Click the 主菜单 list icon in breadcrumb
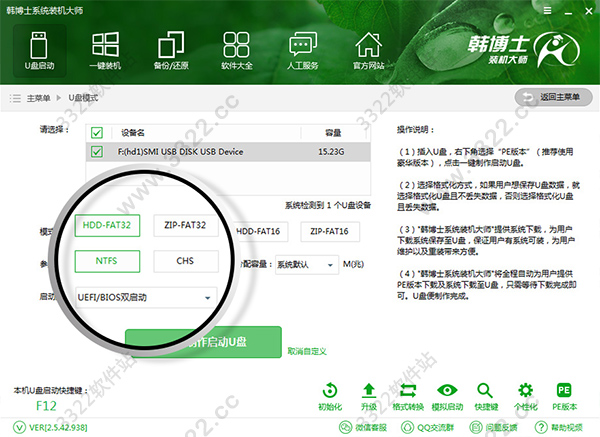Screen dimensions: 600x437 coord(15,98)
